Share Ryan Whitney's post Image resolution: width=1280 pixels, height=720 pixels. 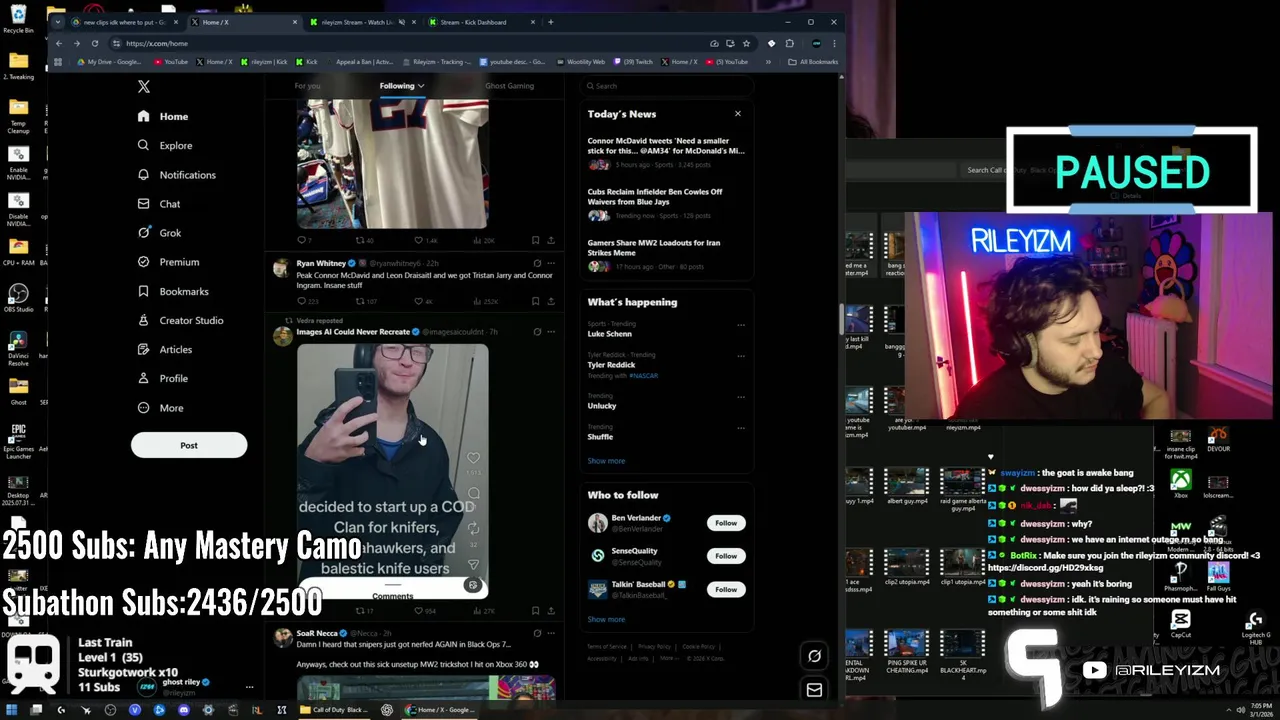(x=551, y=301)
